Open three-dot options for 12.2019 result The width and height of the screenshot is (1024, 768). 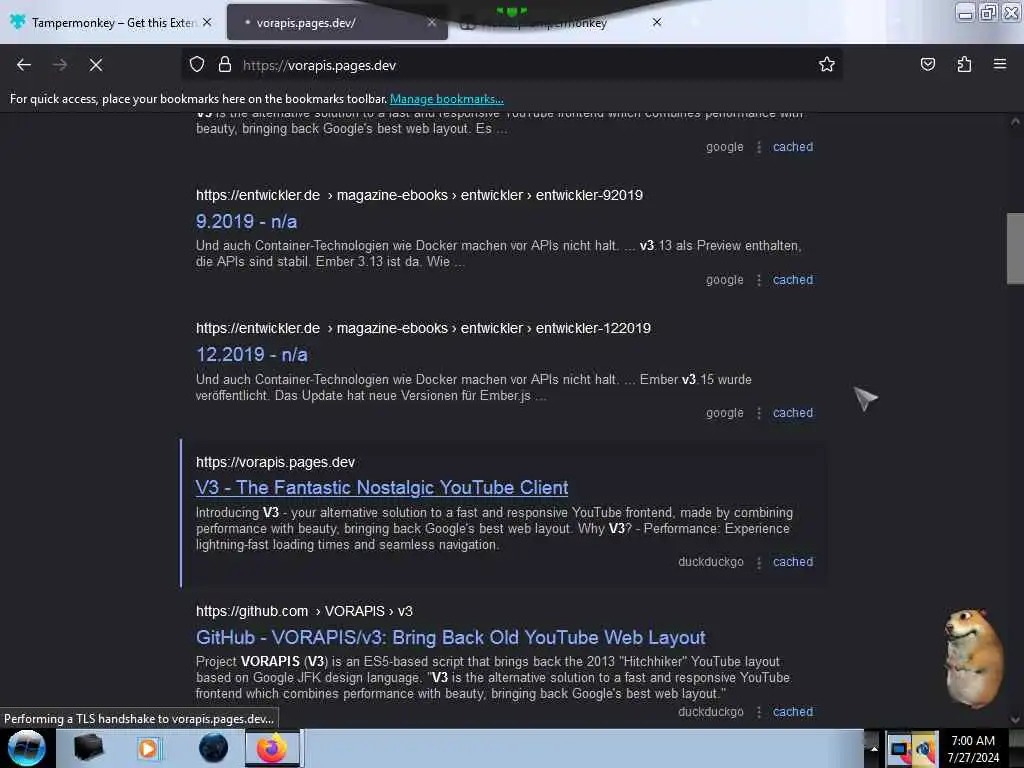coord(758,414)
